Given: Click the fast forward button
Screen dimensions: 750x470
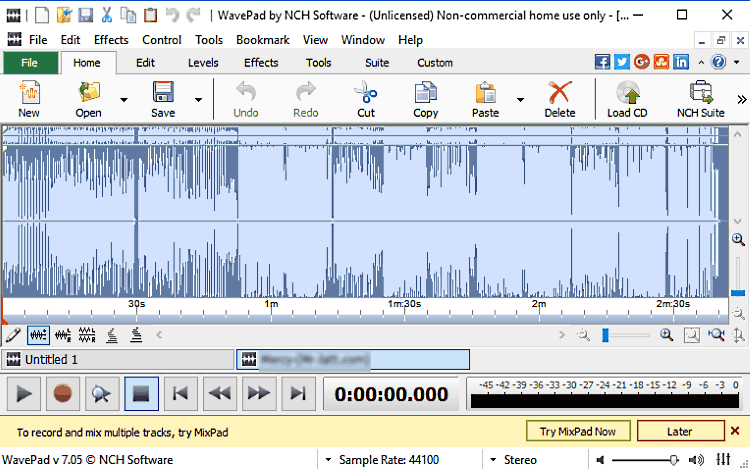Looking at the screenshot, I should point(259,394).
